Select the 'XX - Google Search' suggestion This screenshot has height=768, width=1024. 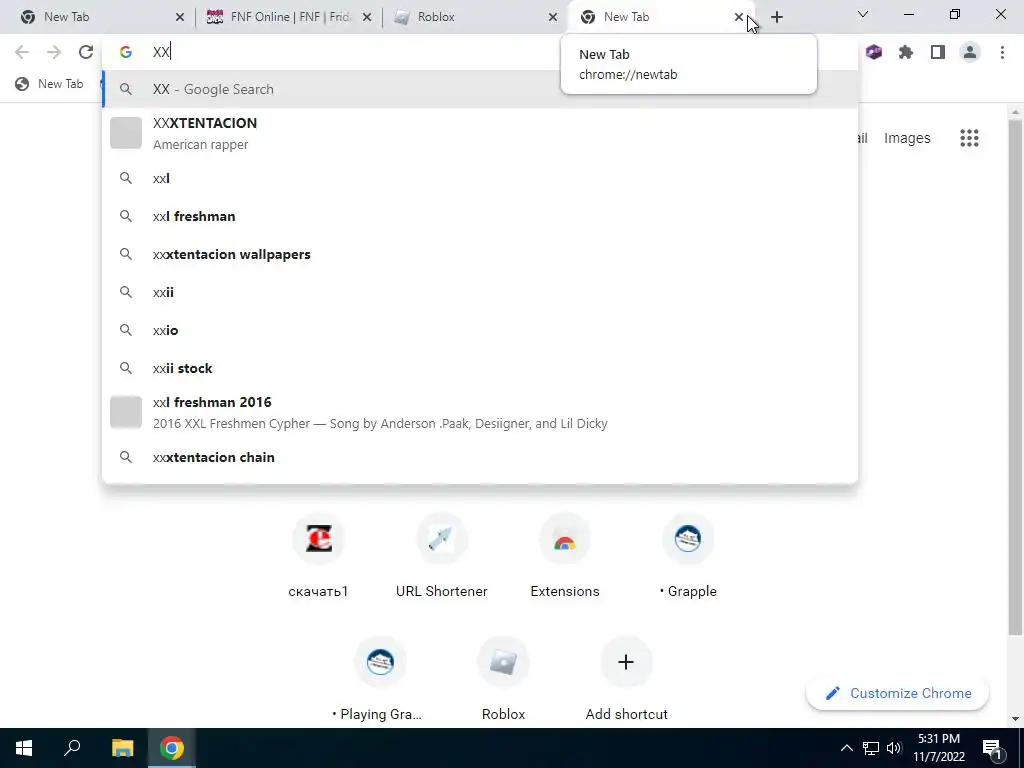point(480,89)
